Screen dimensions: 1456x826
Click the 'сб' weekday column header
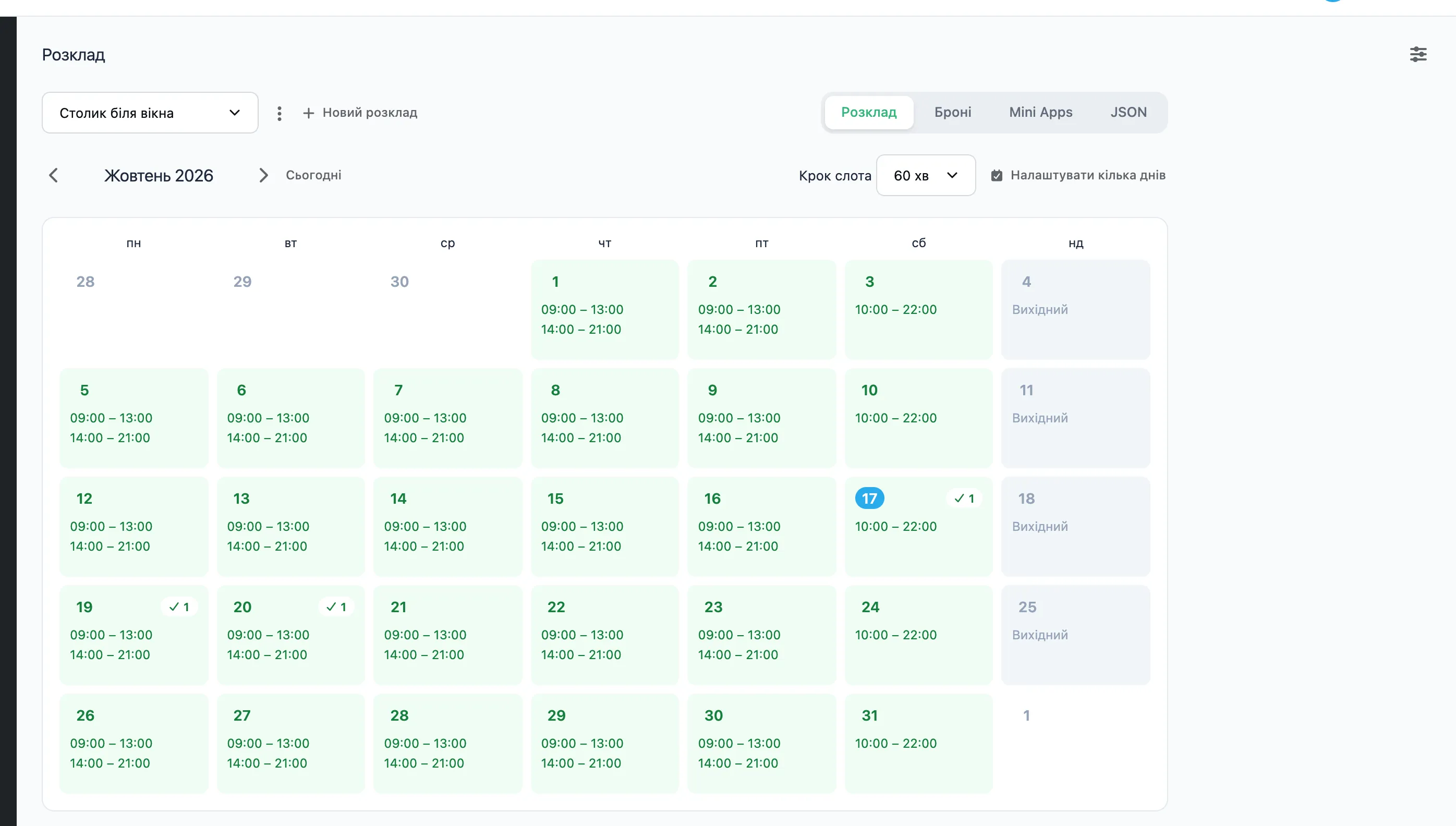coord(918,243)
